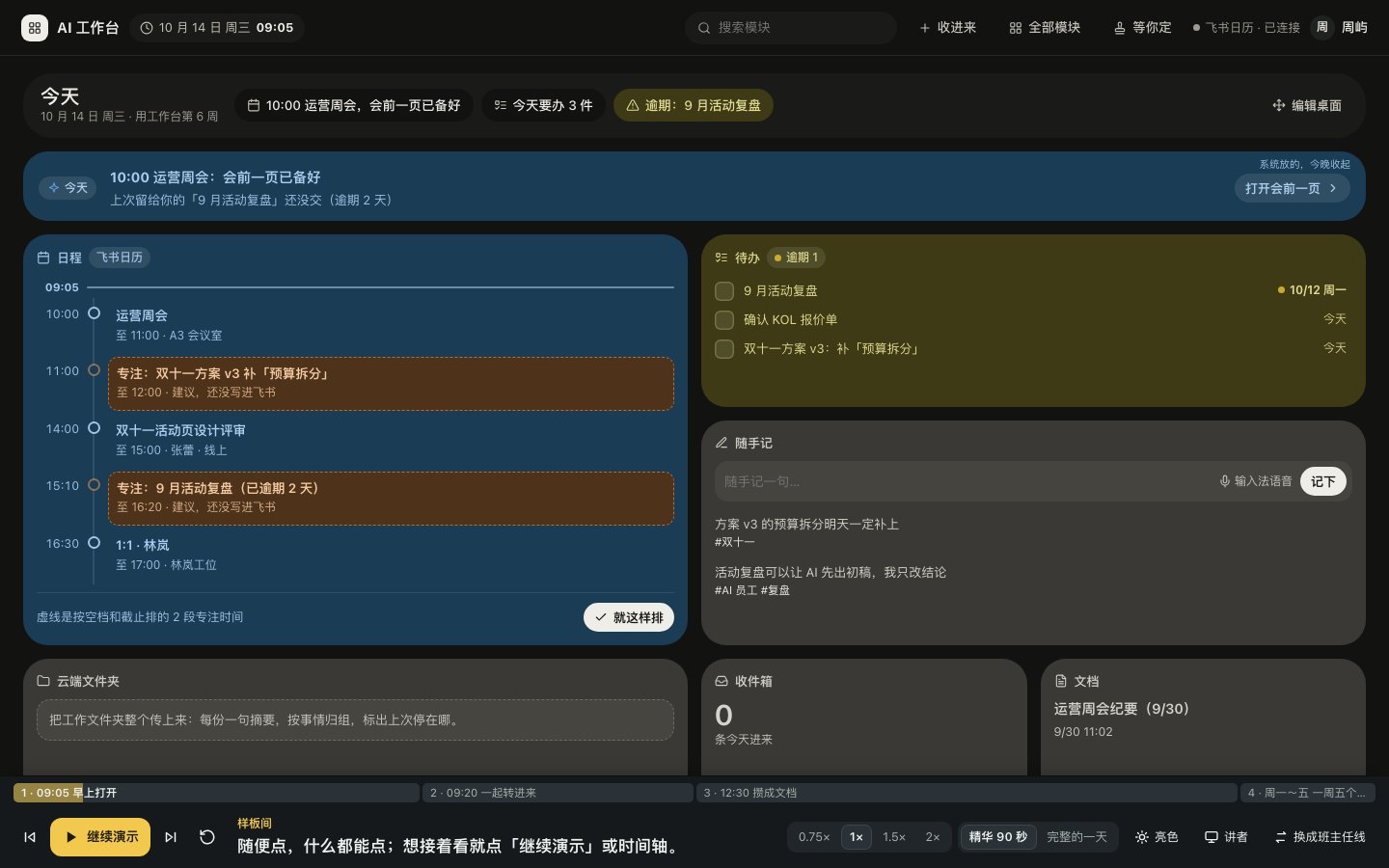Click 继续演示 play button
Viewport: 1389px width, 868px height.
click(x=100, y=837)
